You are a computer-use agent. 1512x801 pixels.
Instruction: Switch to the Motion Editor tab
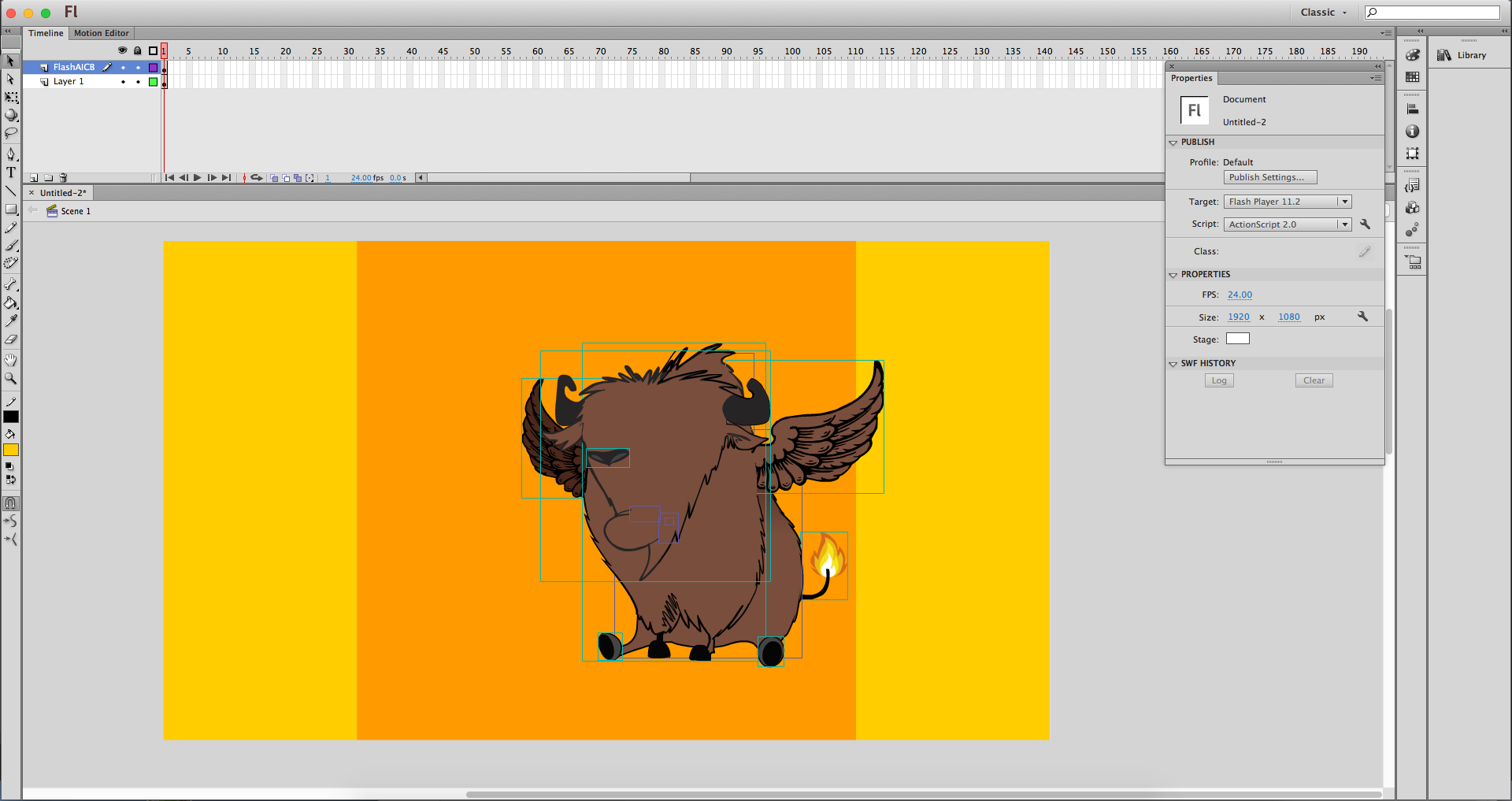[102, 33]
